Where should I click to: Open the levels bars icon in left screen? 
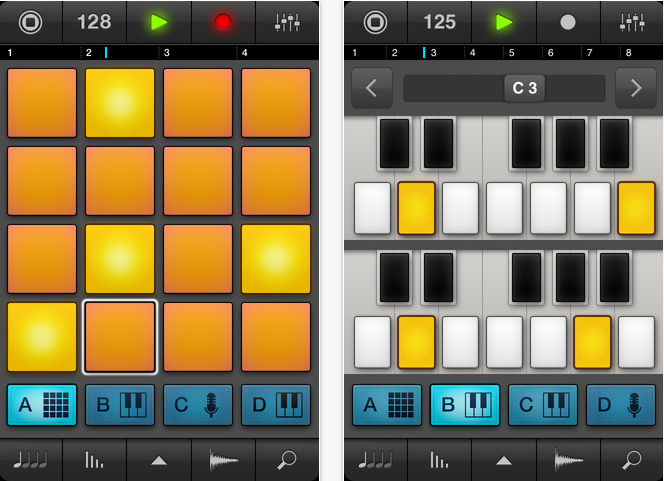click(94, 460)
